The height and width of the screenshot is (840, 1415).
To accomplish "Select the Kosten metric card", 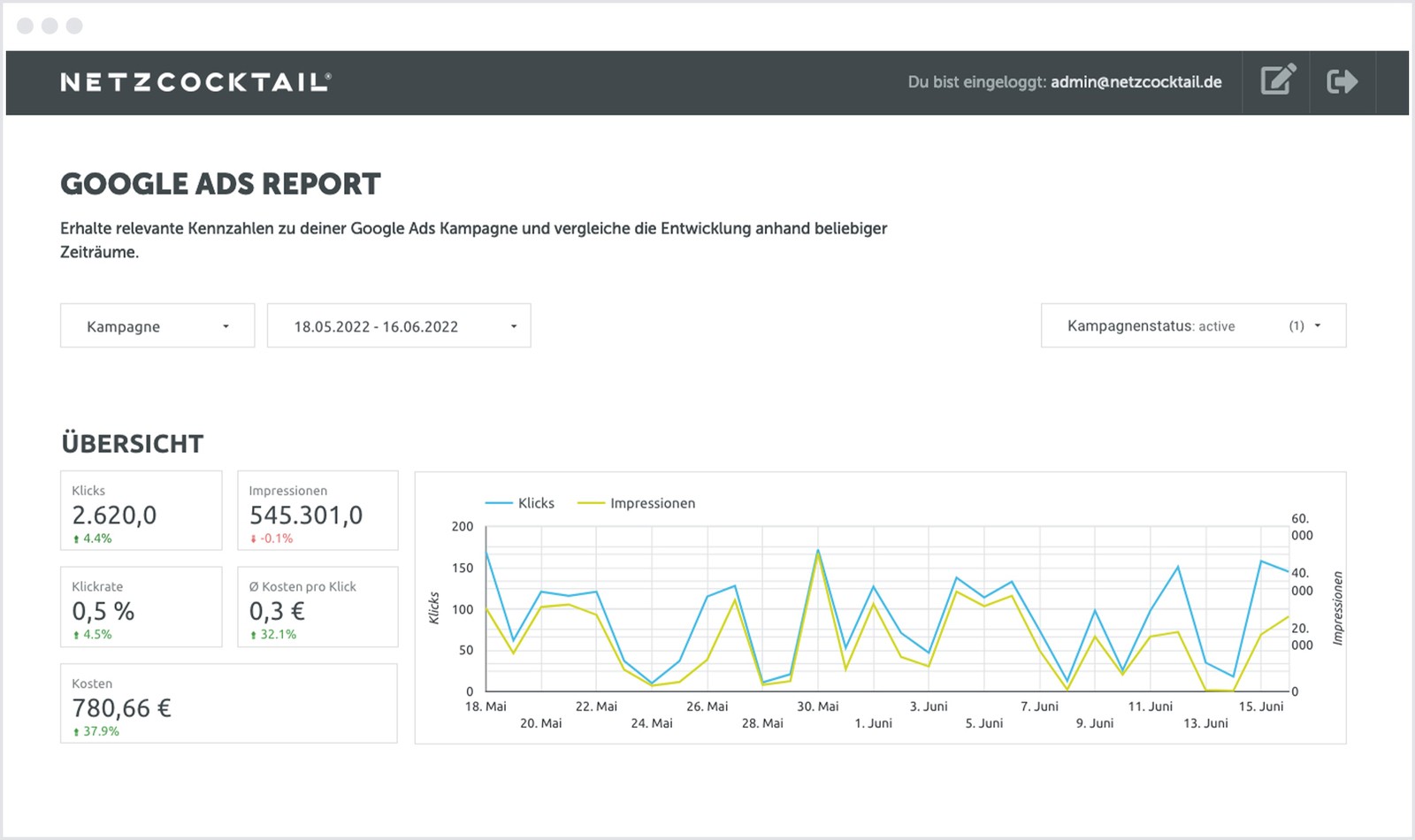I will point(228,704).
